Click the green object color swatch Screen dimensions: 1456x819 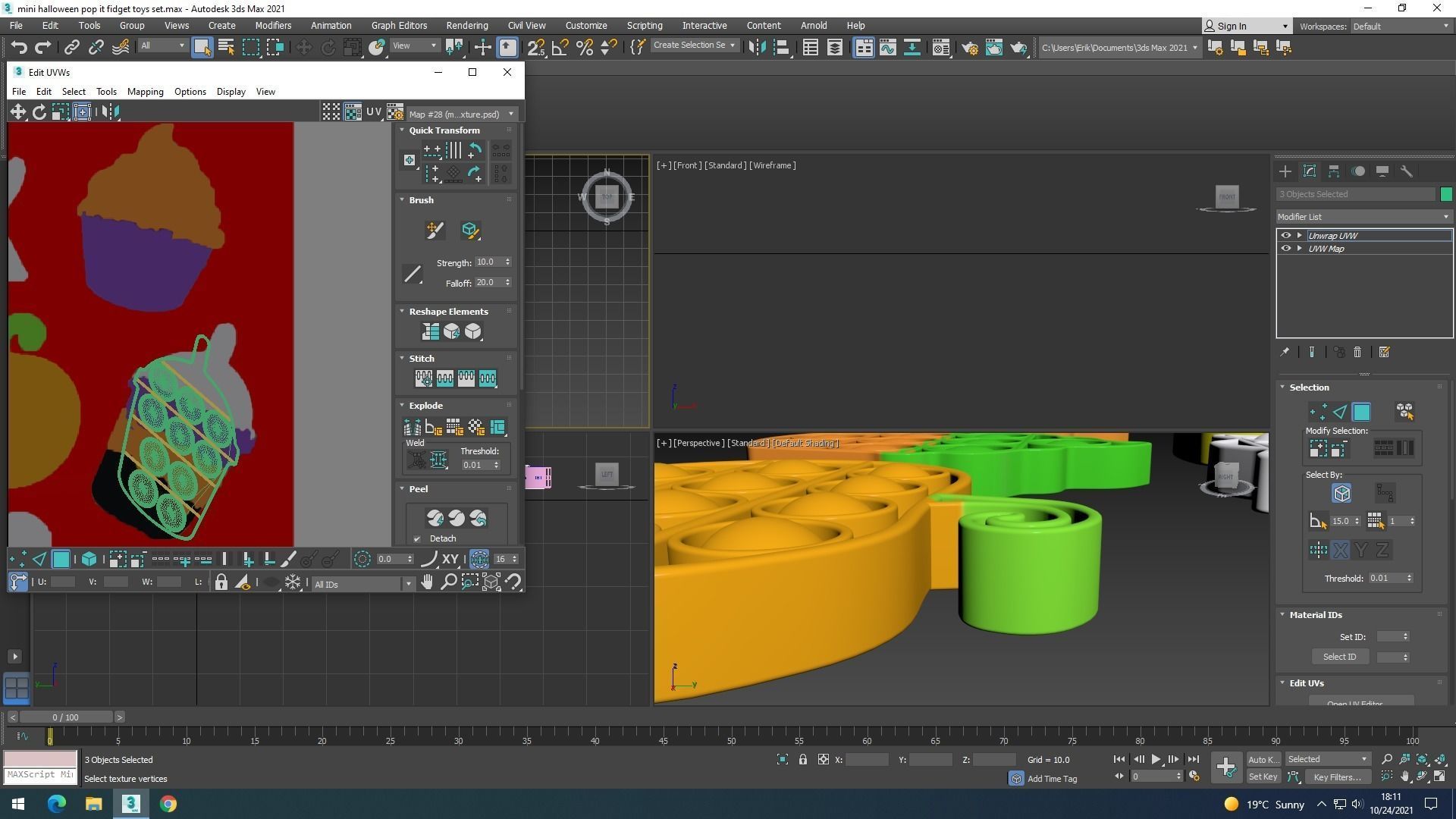tap(1445, 195)
